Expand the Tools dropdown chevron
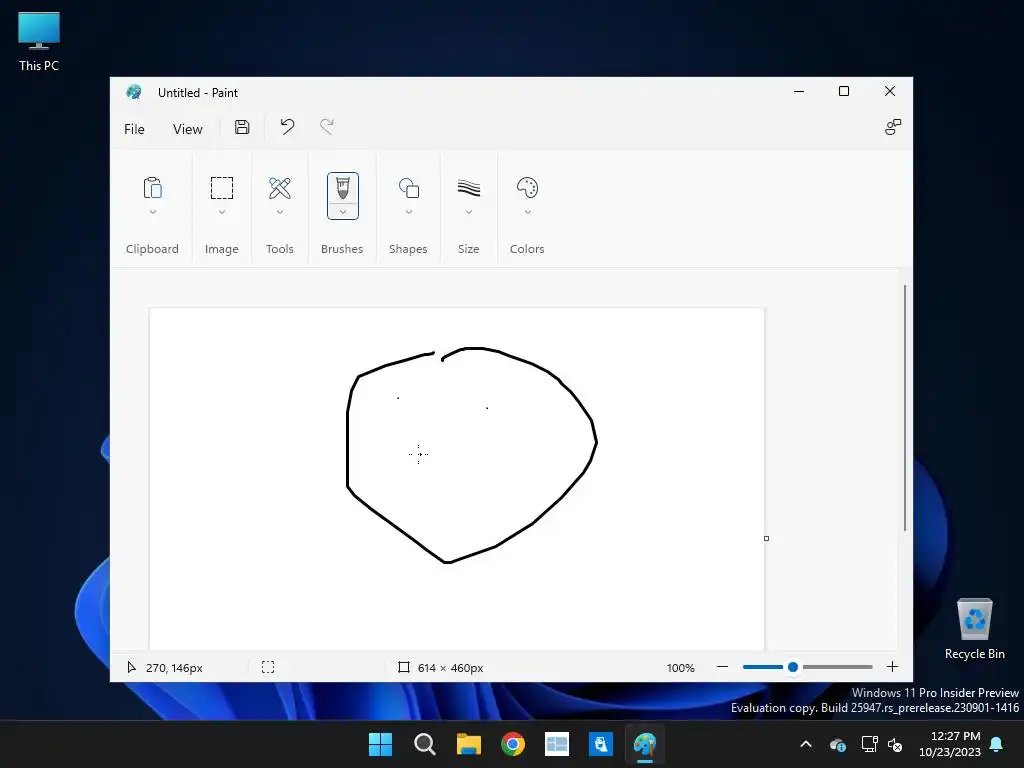Viewport: 1024px width, 768px height. coord(280,212)
